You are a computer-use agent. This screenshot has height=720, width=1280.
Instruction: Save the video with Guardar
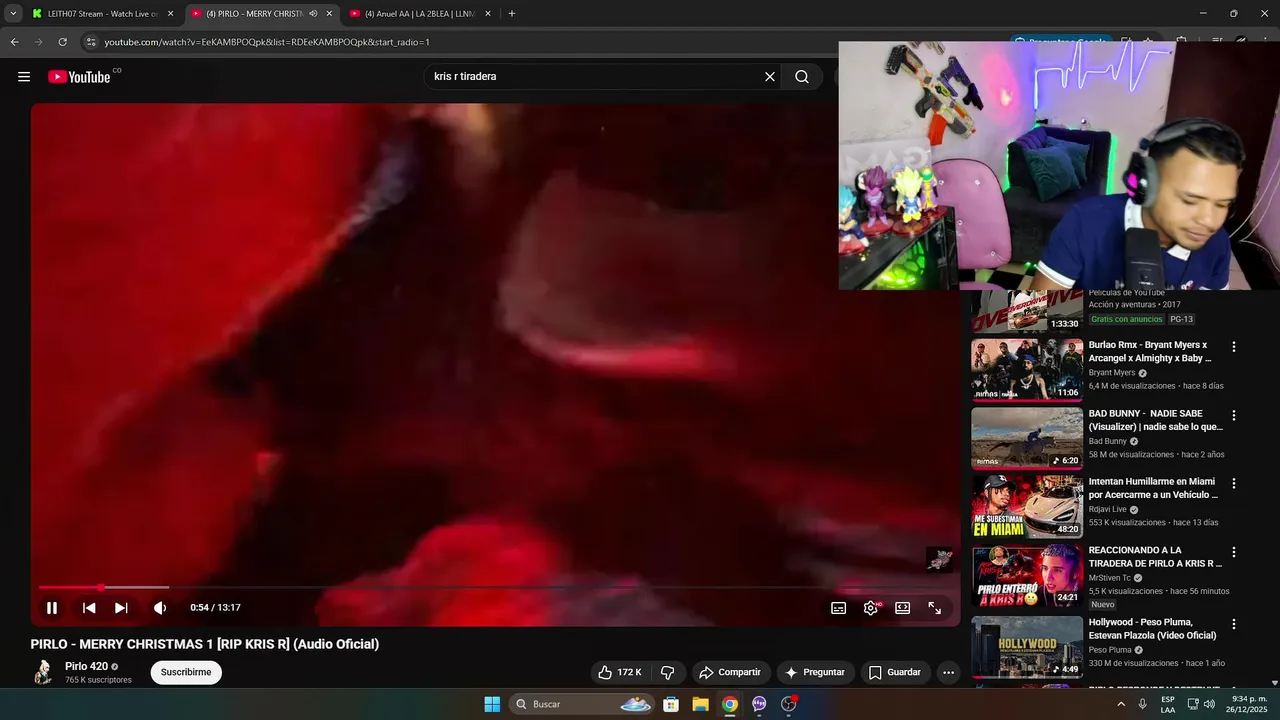coord(895,672)
